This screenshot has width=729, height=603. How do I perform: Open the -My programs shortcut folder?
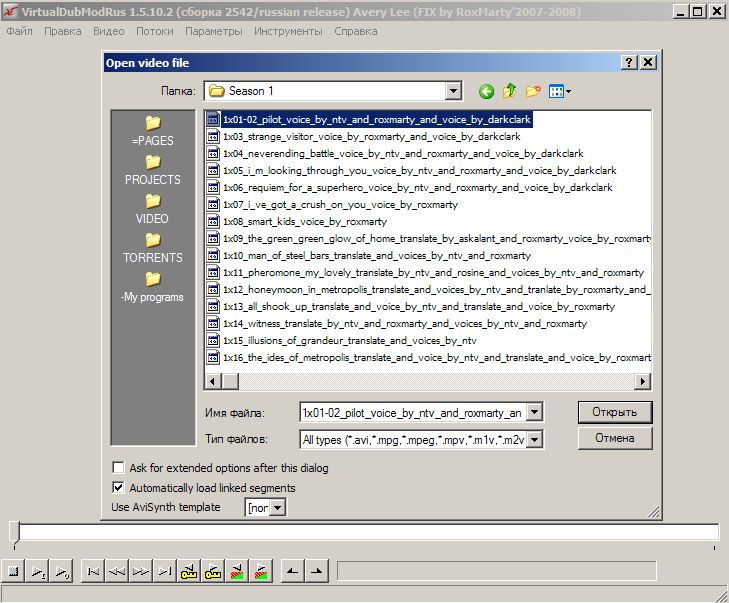[x=153, y=287]
